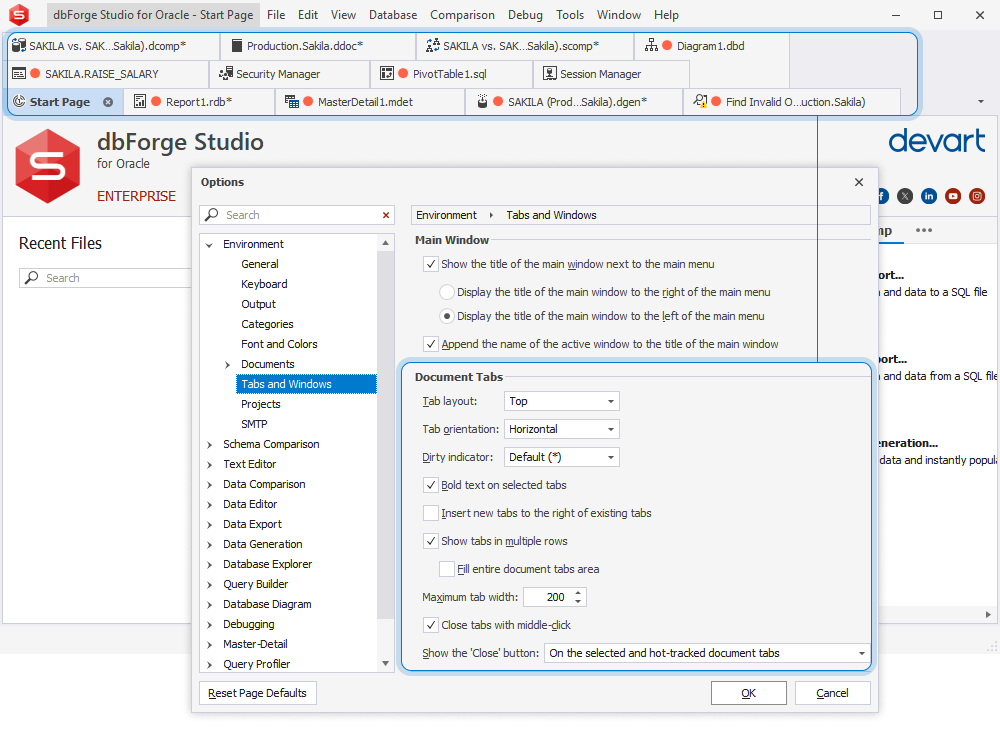Viewport: 1000px width, 742px height.
Task: Open the Database menu
Action: click(x=393, y=15)
